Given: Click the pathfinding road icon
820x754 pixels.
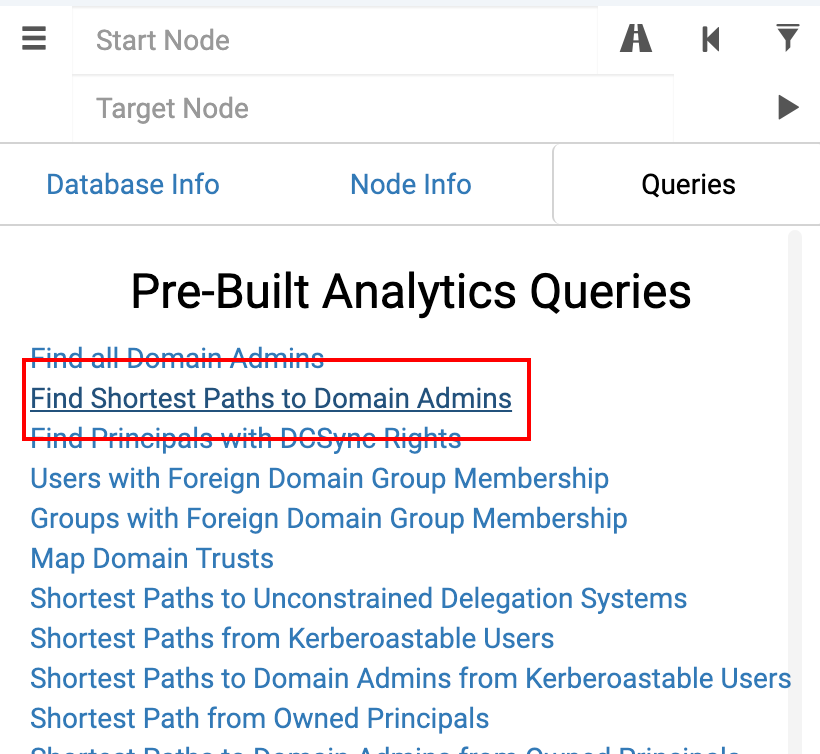Looking at the screenshot, I should tap(636, 39).
